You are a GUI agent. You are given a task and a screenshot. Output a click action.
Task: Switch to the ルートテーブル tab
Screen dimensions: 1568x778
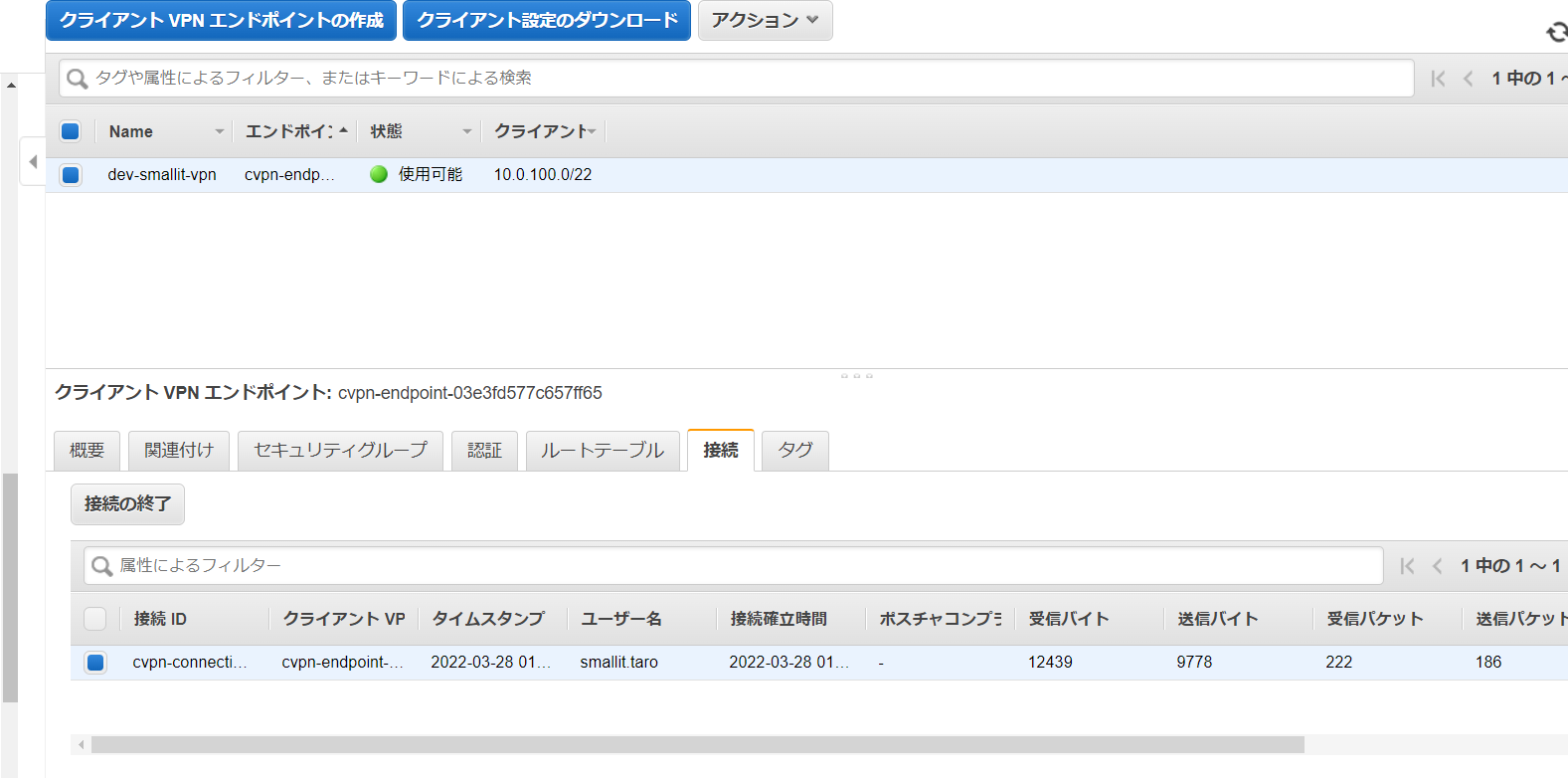pyautogui.click(x=603, y=451)
